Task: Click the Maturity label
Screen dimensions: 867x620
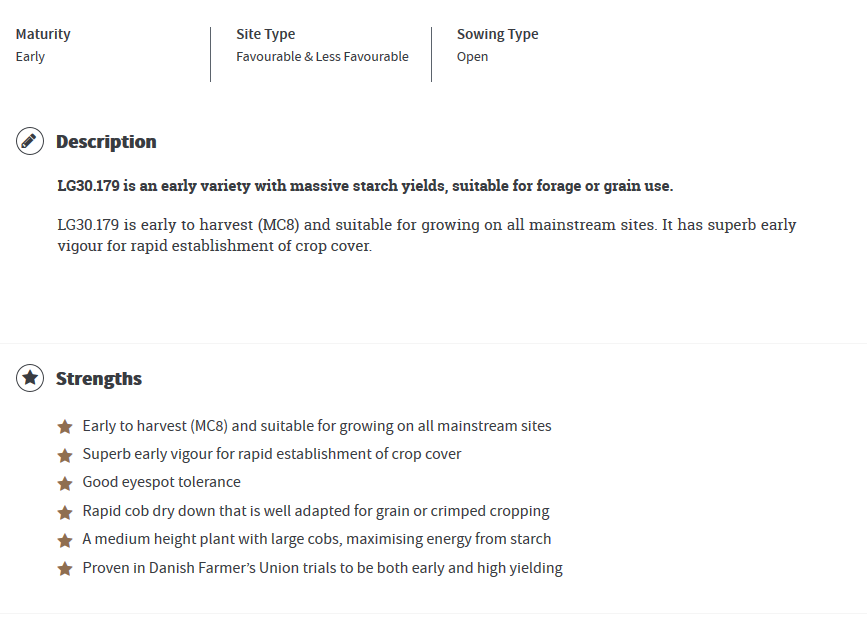Action: tap(43, 34)
